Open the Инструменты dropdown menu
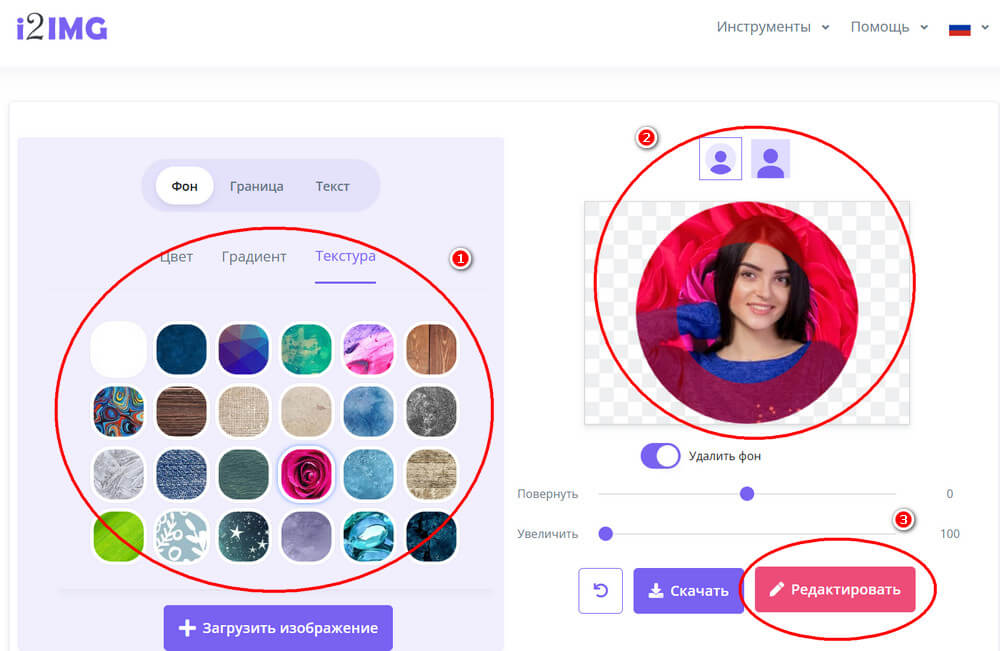This screenshot has width=1000, height=651. click(772, 27)
